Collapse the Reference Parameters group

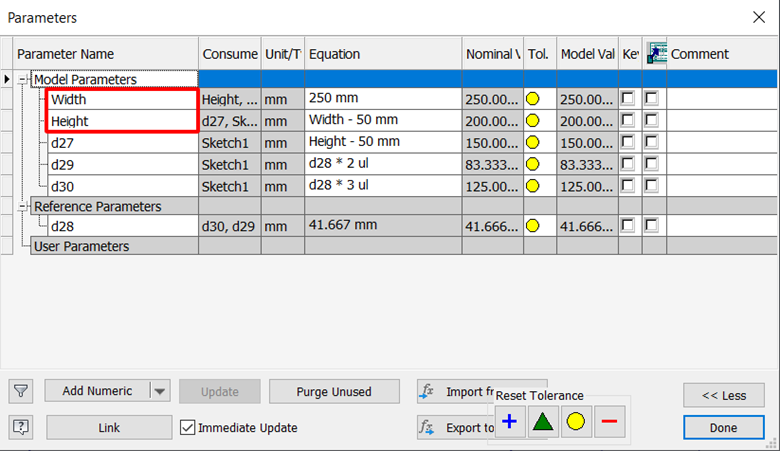coord(22,206)
